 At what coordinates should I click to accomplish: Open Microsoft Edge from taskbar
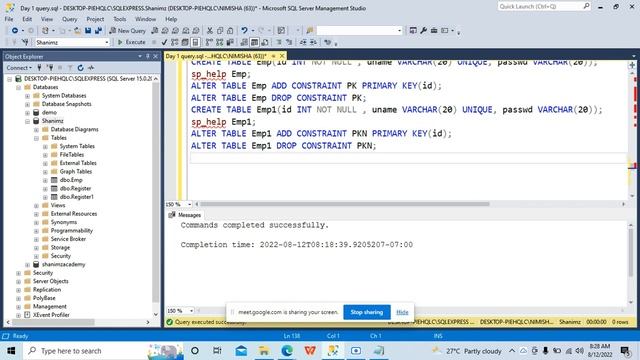(287, 351)
